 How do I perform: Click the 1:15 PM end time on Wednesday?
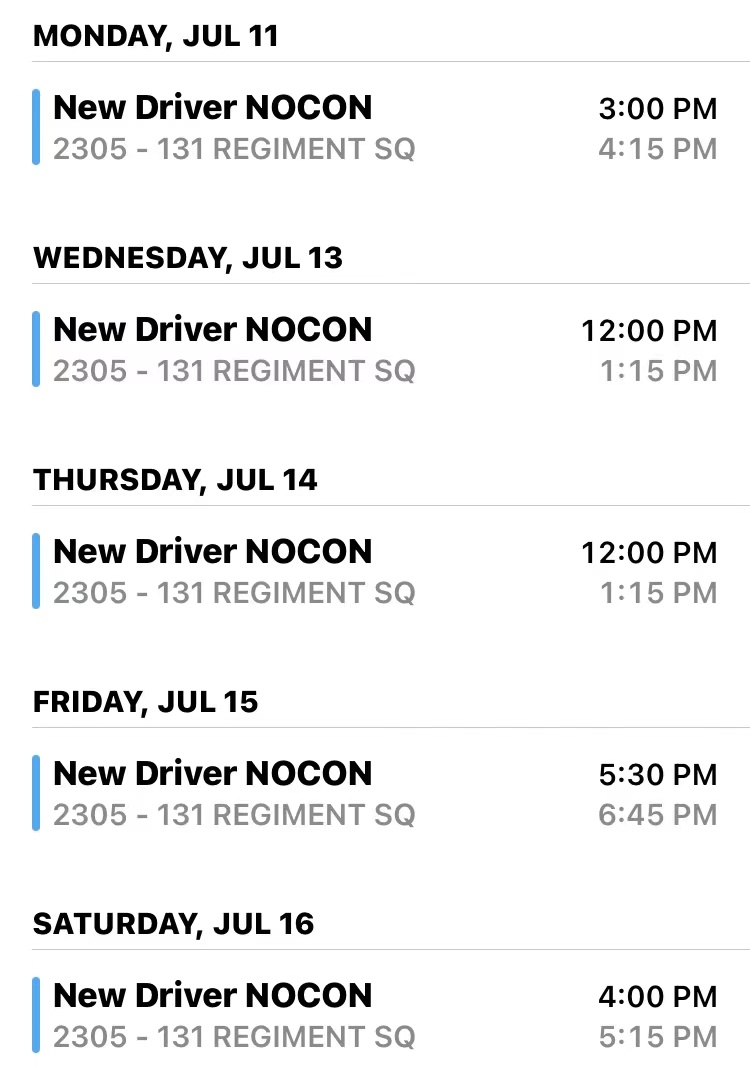(659, 371)
